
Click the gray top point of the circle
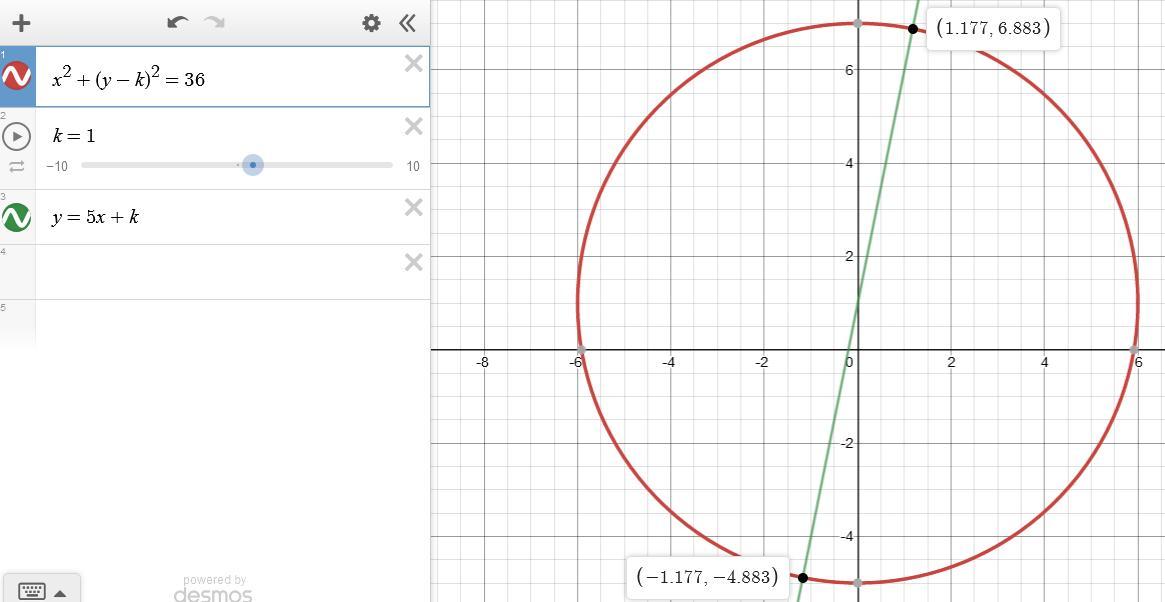pos(857,23)
